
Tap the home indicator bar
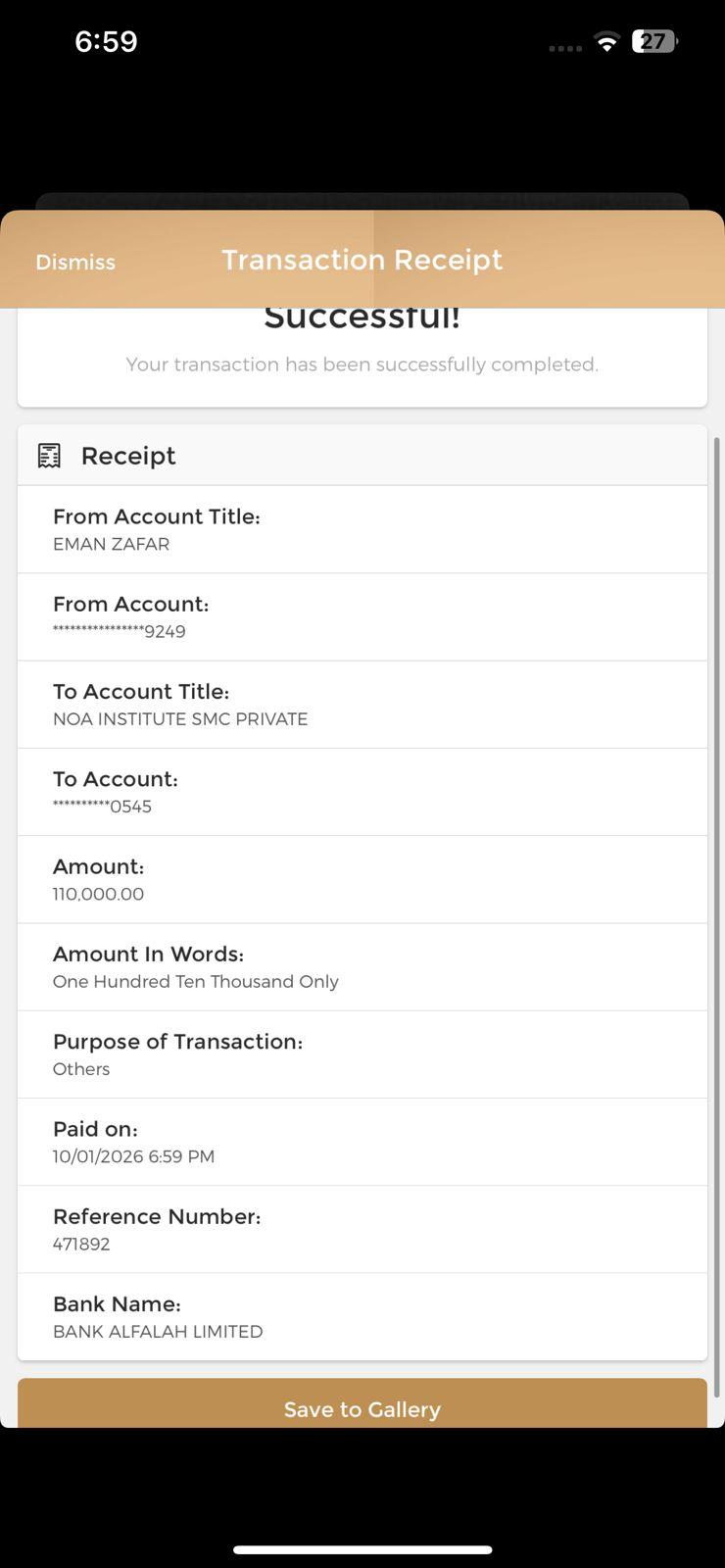tap(362, 1549)
